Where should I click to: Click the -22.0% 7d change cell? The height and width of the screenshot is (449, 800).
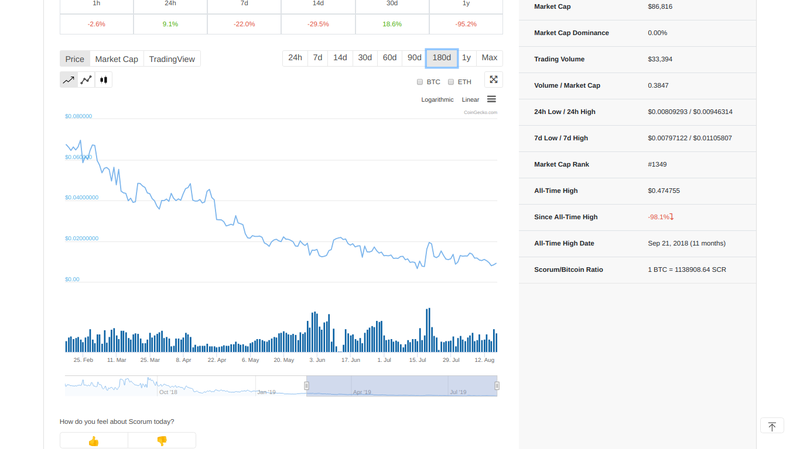coord(244,24)
